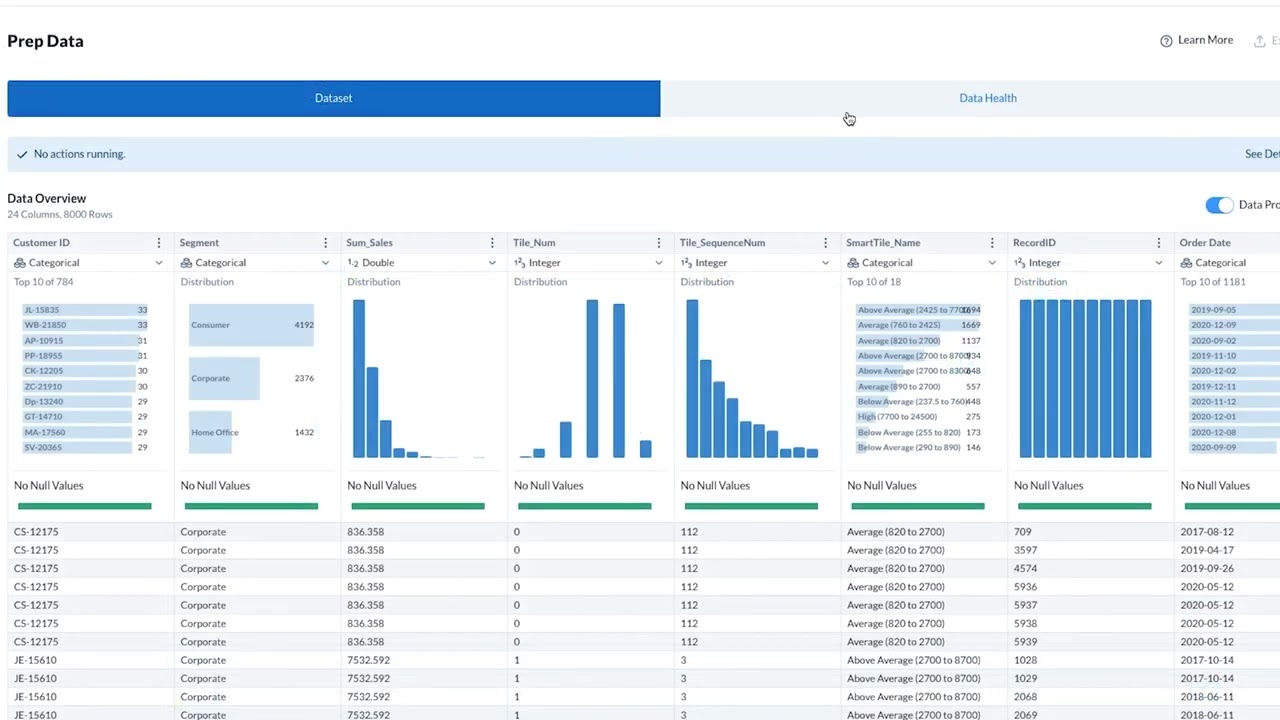
Task: Expand the Sum_Sales Double type dropdown
Action: [421, 263]
